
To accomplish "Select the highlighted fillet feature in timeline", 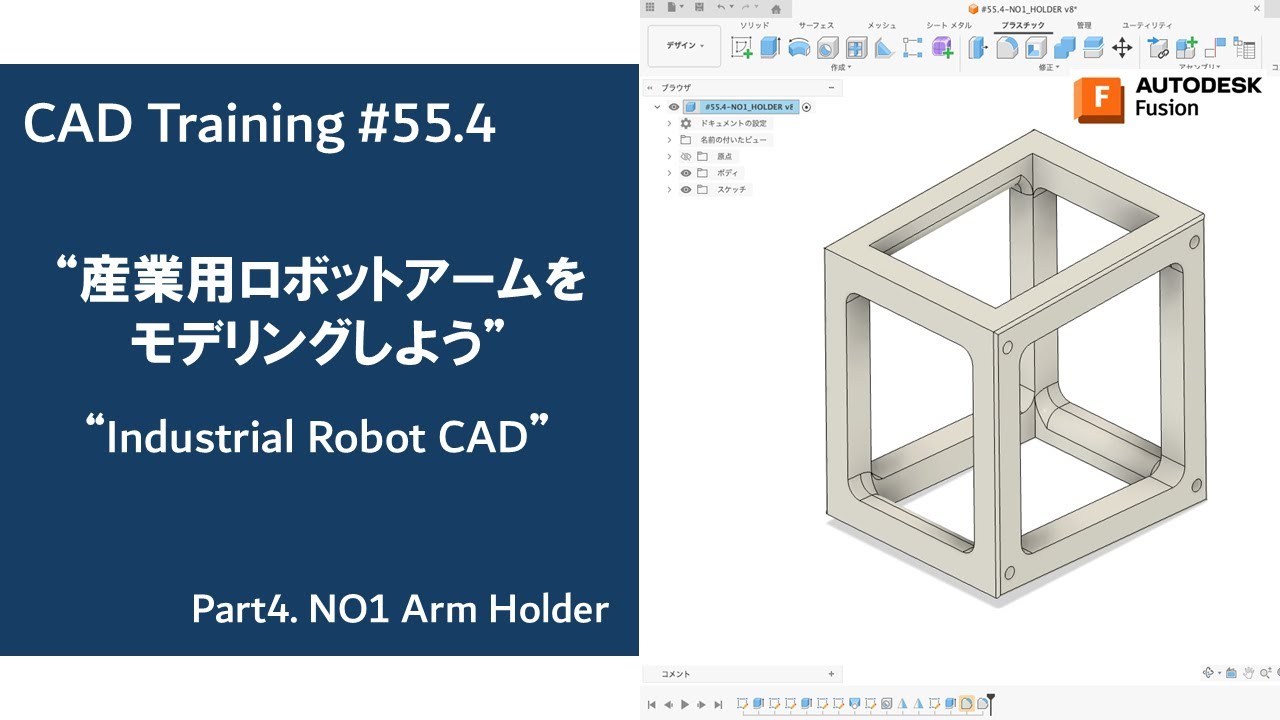I will click(967, 704).
